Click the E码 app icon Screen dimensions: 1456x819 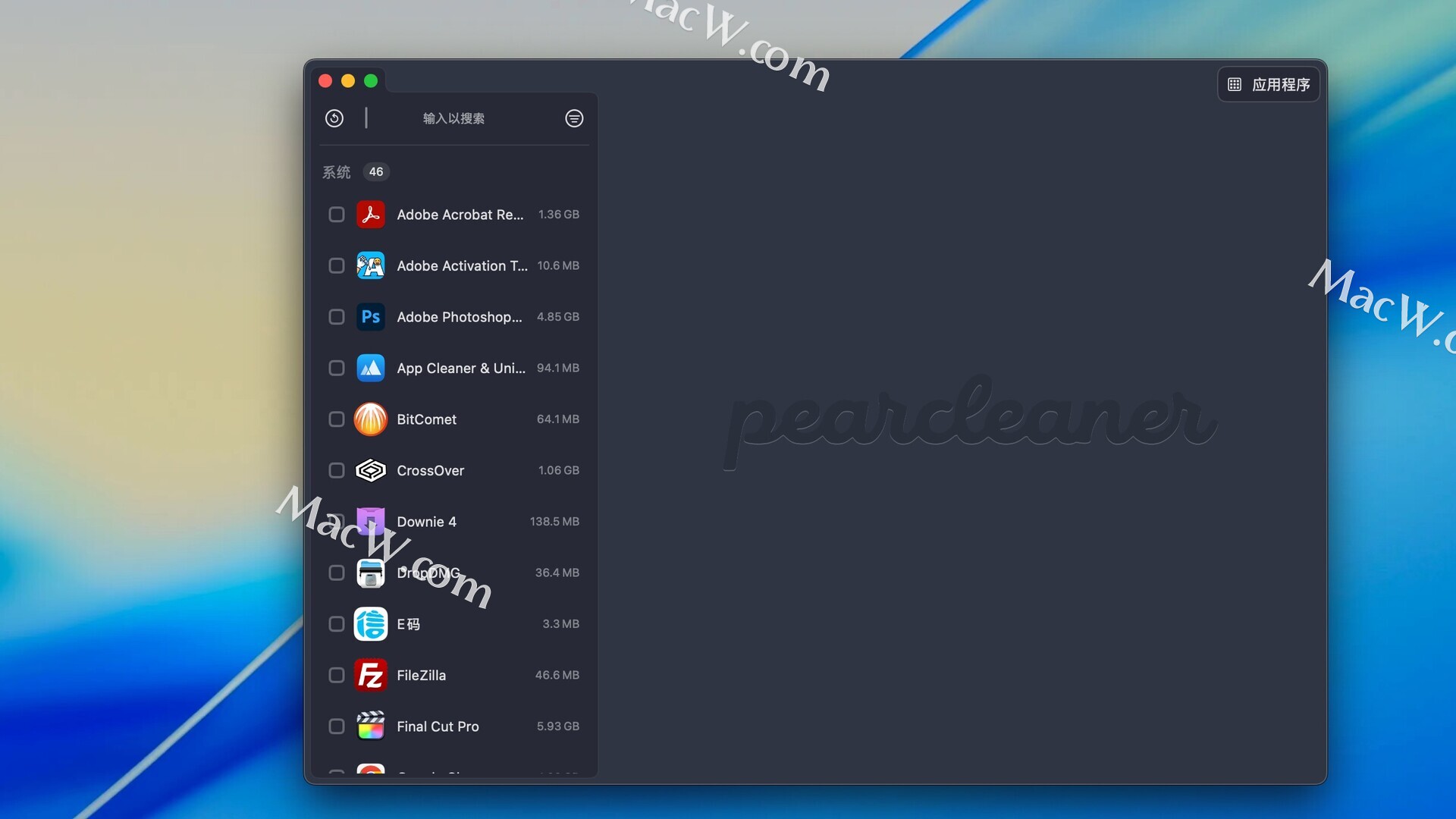click(x=371, y=624)
